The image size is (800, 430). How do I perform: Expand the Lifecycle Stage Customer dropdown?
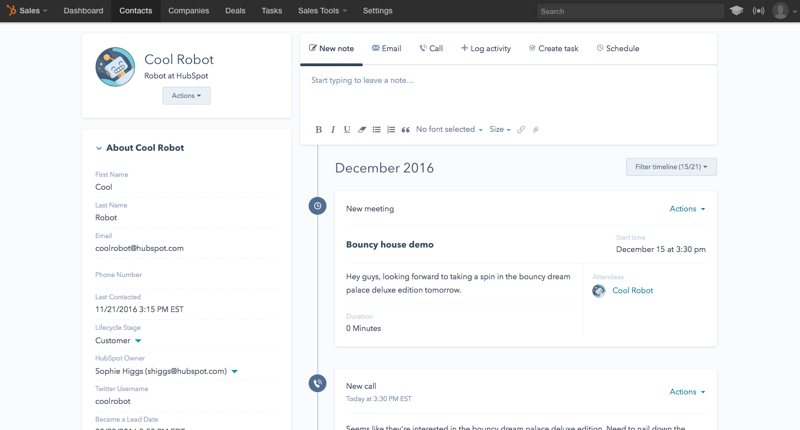coord(138,341)
